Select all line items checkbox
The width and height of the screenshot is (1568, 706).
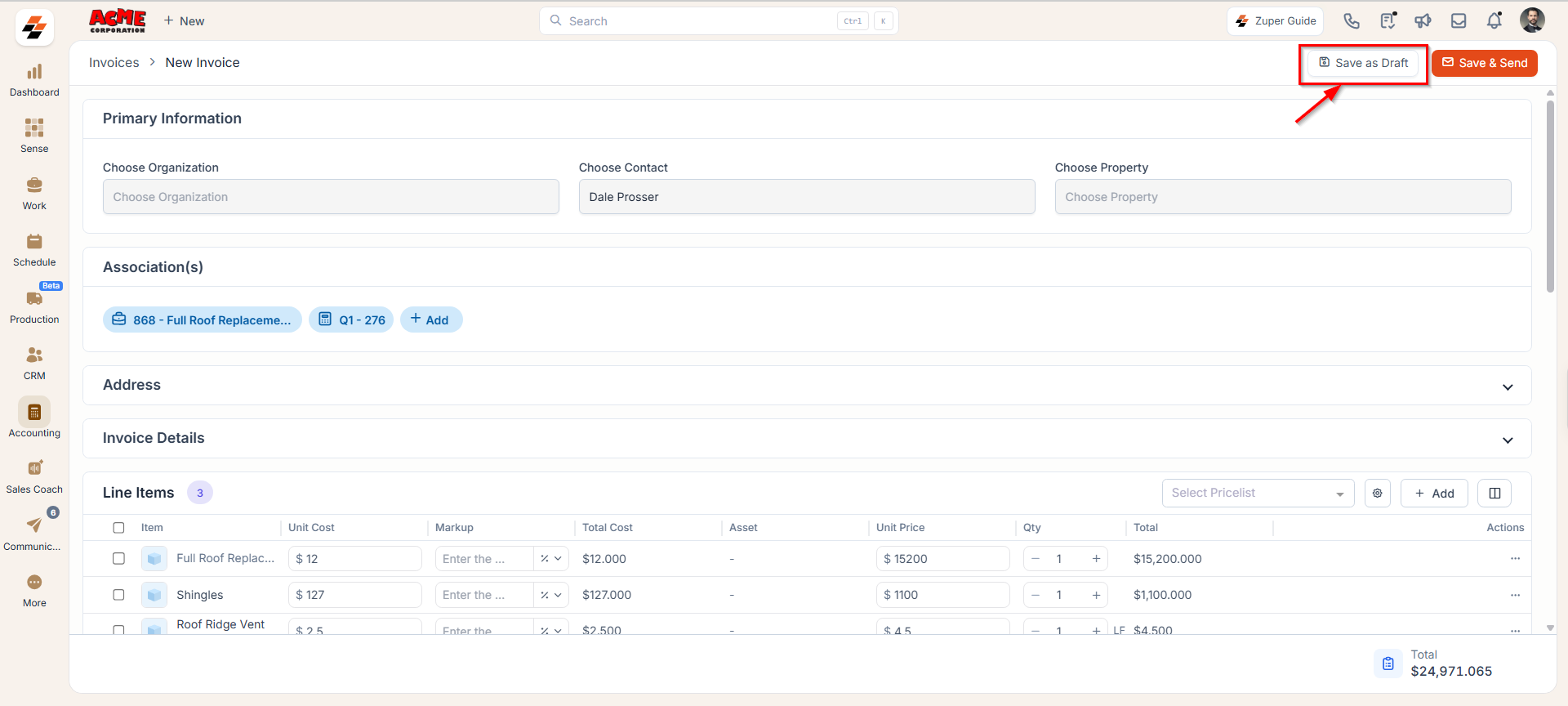(x=118, y=528)
